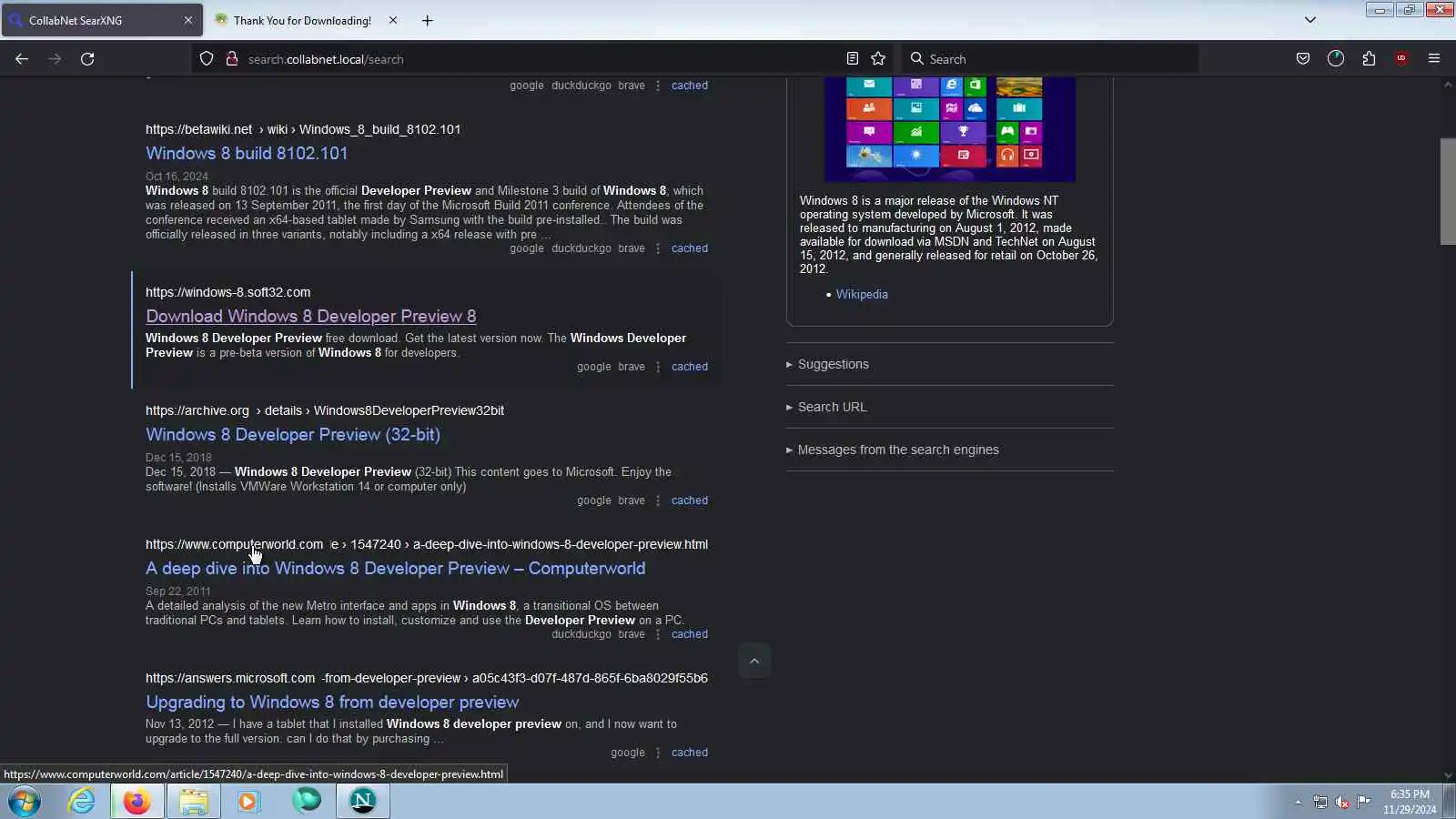Screen dimensions: 1456x819
Task: Show hidden icons in system tray
Action: click(x=1299, y=802)
